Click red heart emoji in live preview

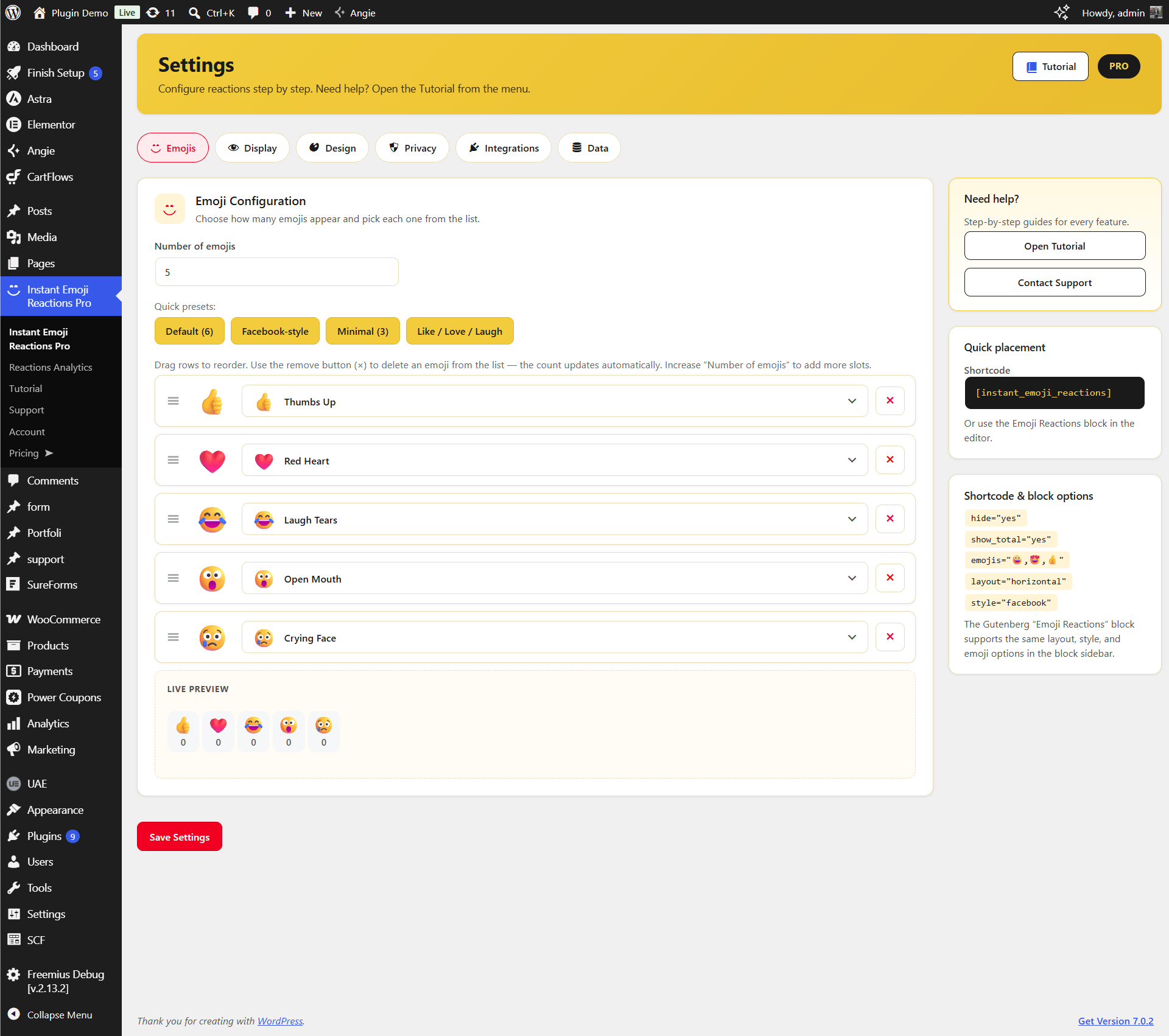(x=218, y=732)
